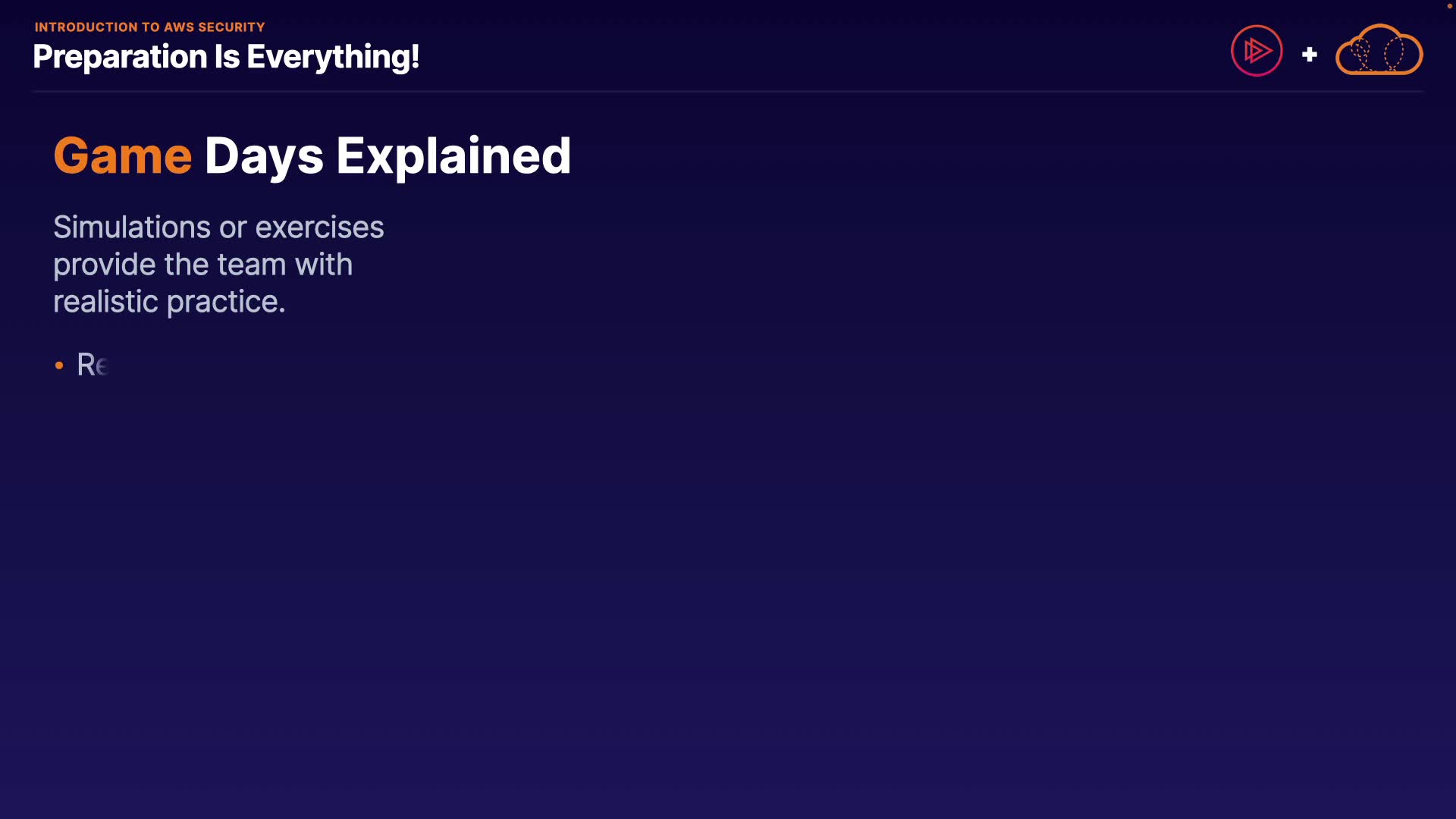The height and width of the screenshot is (819, 1456).
Task: Click the word "exercises" in the paragraph
Action: pos(319,227)
